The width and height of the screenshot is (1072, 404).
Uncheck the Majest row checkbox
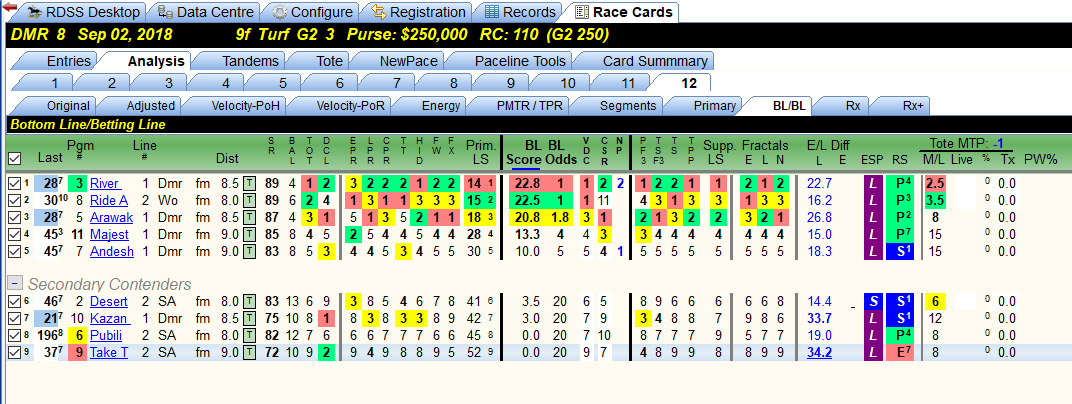coord(14,234)
